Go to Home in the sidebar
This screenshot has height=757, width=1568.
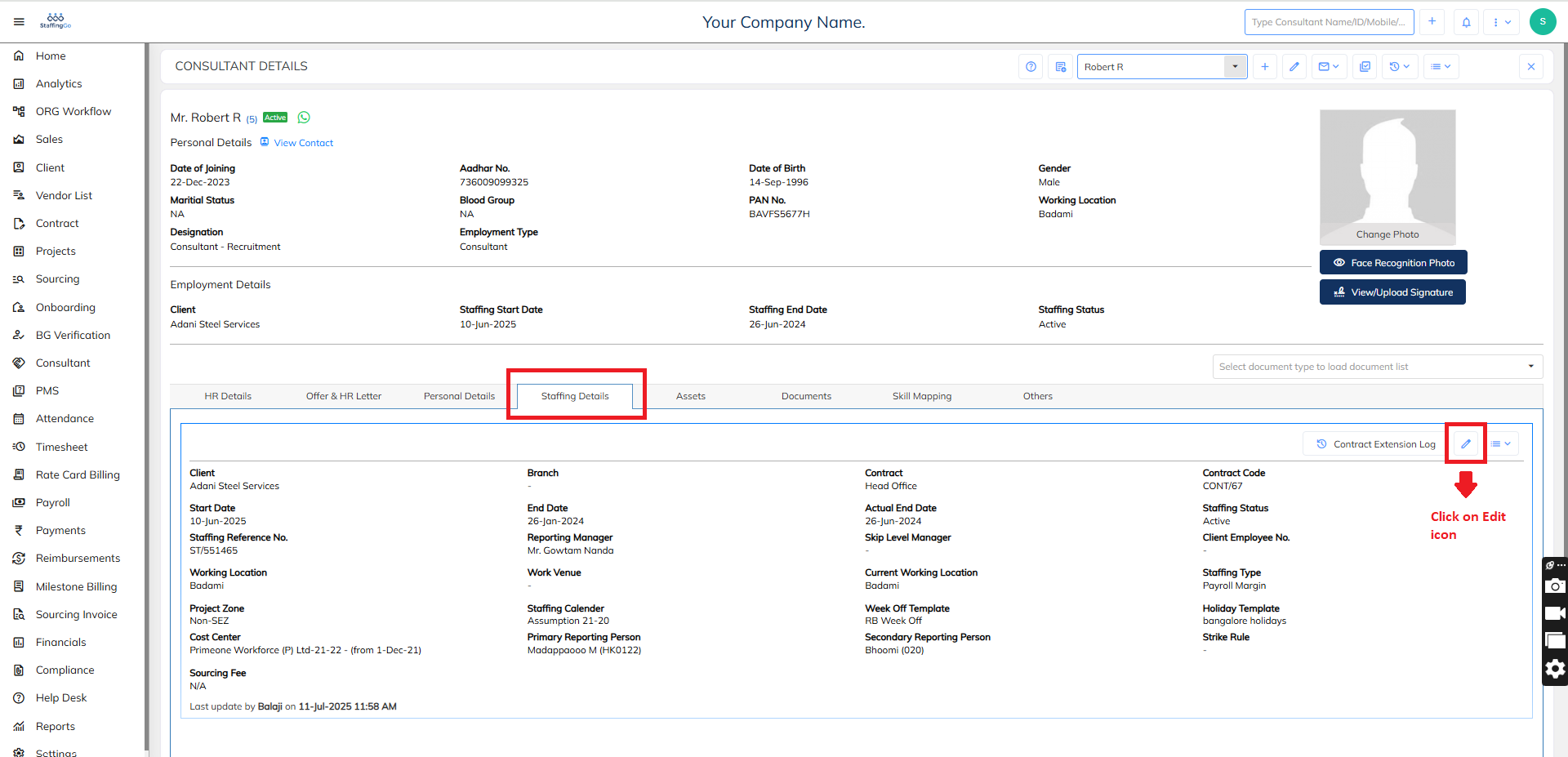click(x=51, y=56)
